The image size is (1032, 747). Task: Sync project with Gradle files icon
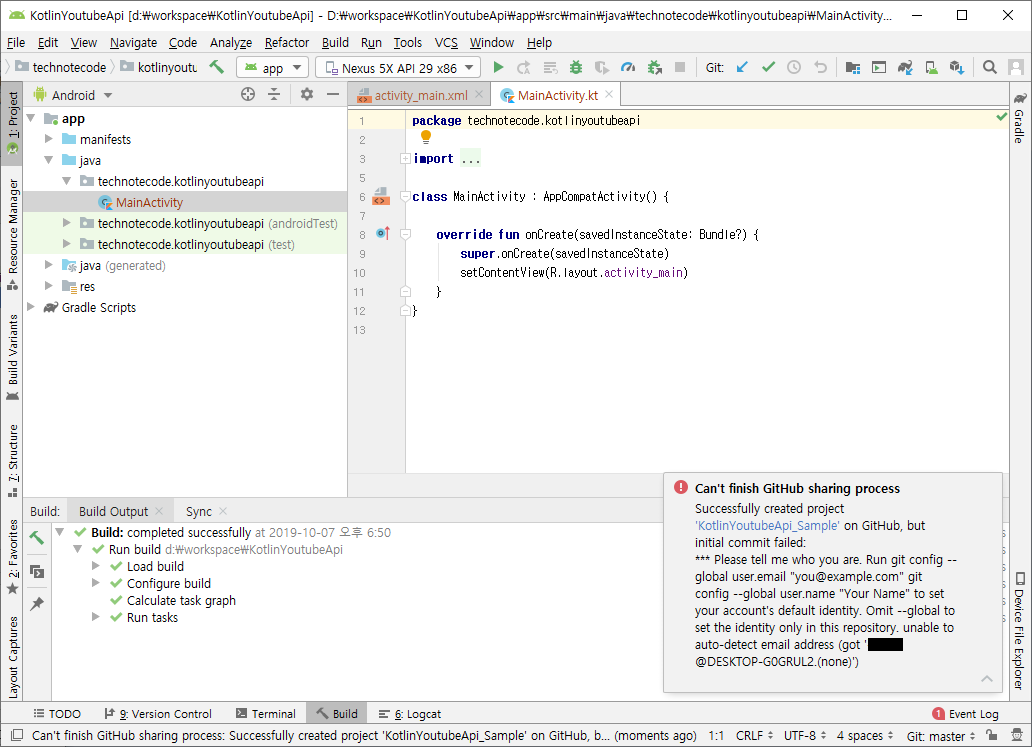(x=905, y=67)
